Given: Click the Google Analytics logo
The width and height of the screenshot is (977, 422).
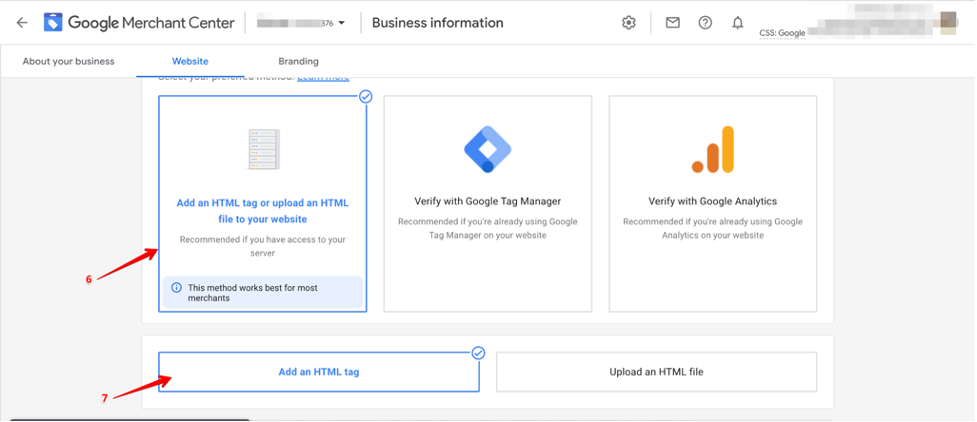Looking at the screenshot, I should pos(713,149).
